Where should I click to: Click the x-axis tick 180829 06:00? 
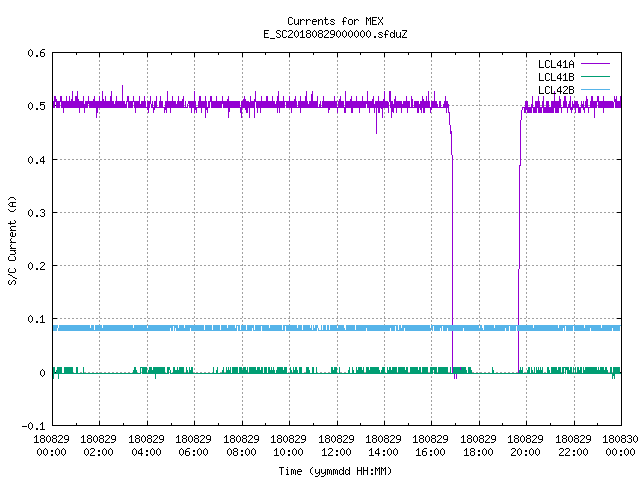193,446
